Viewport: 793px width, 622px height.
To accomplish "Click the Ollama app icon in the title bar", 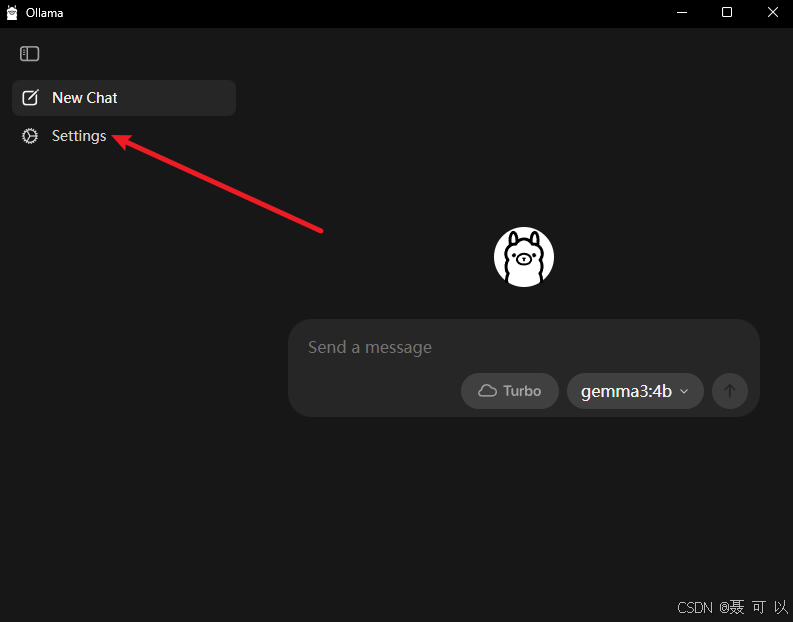I will [x=12, y=13].
